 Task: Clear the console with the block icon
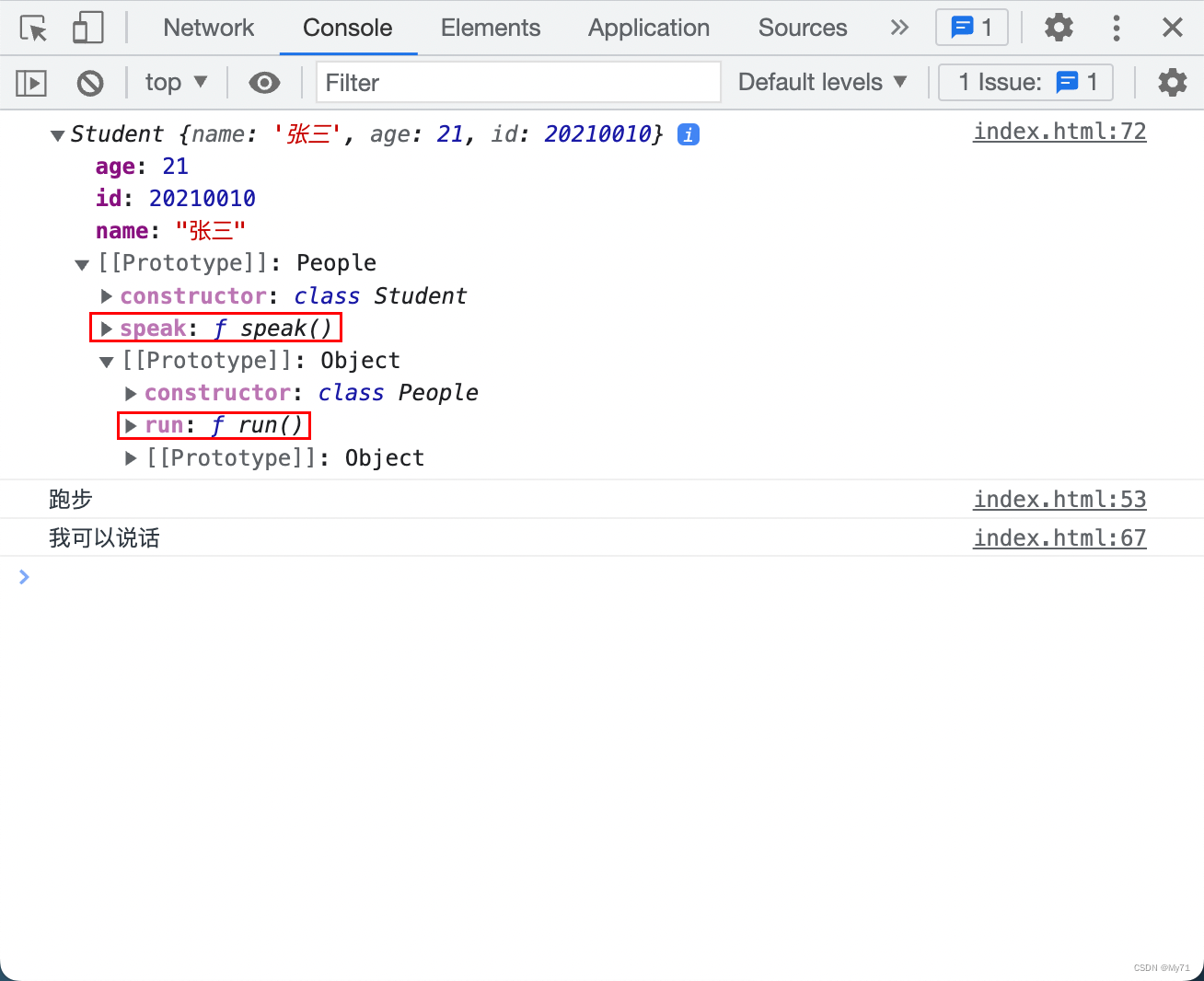click(90, 83)
